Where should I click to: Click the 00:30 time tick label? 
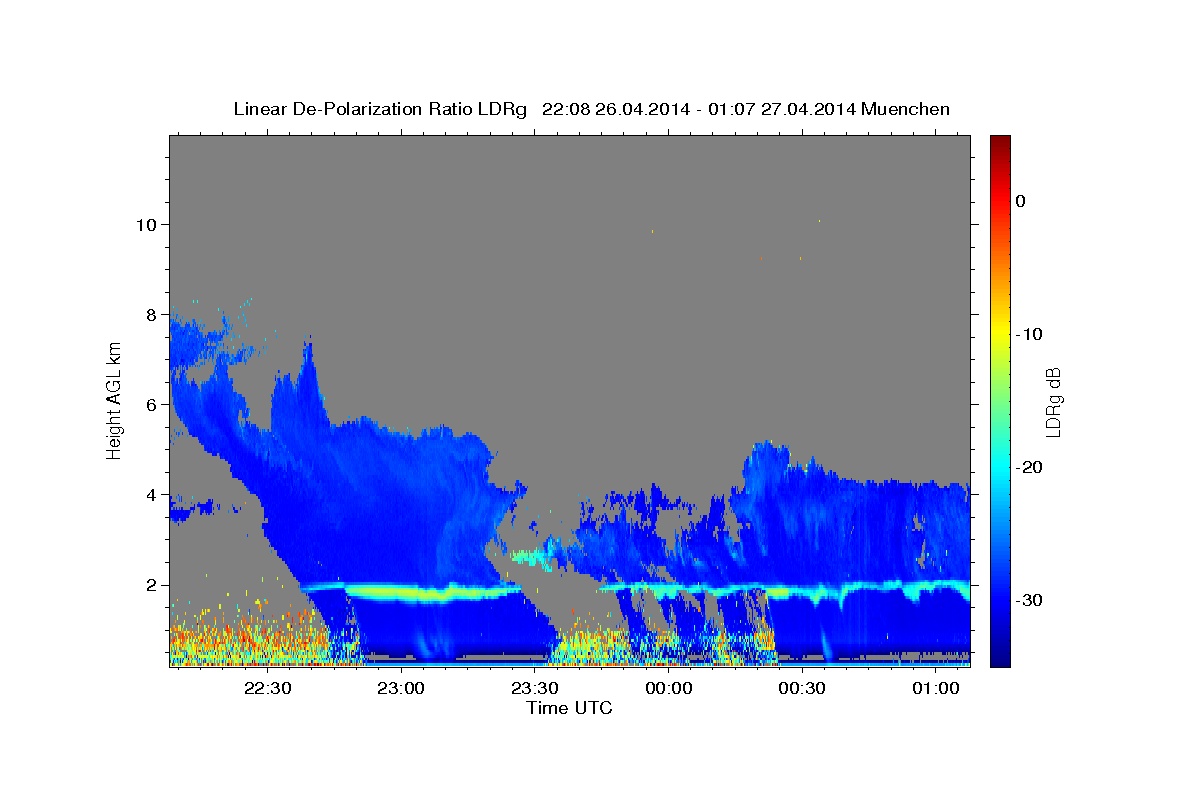(x=802, y=688)
